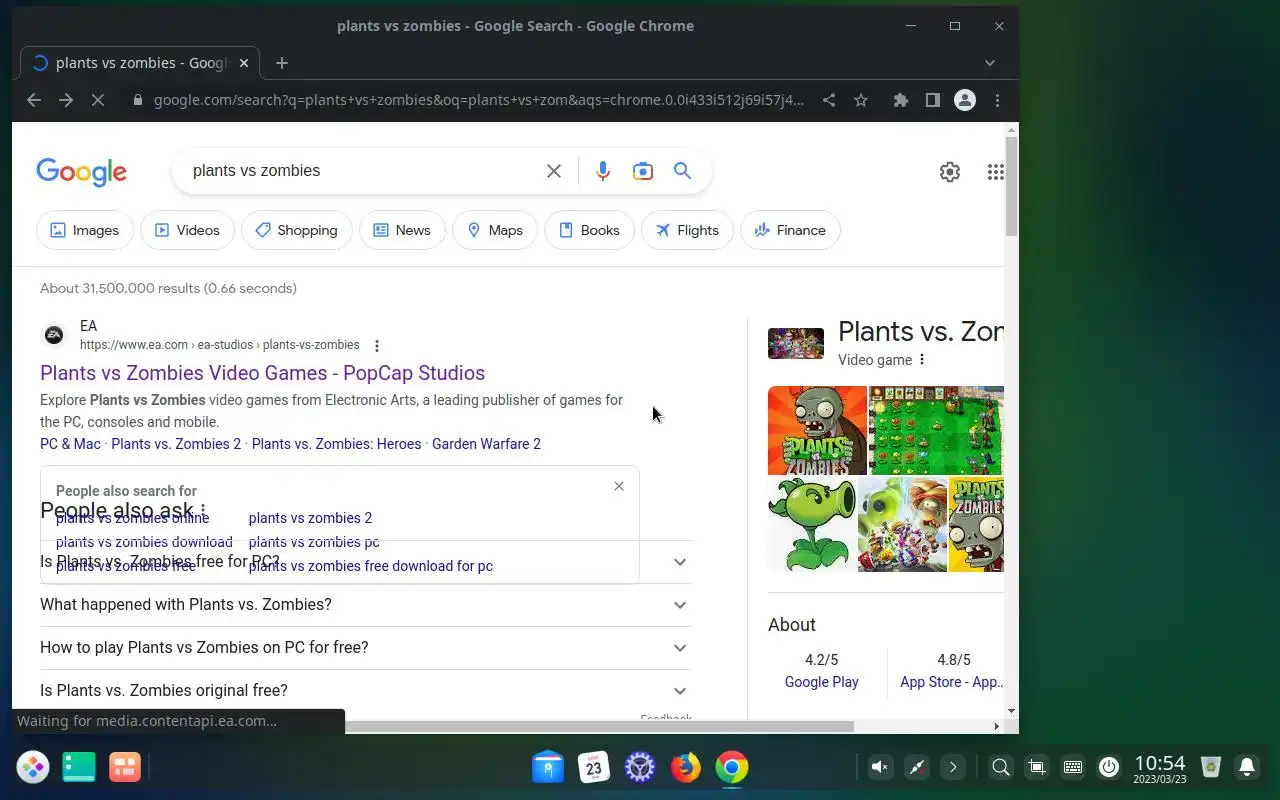Open the EA result's three-dot options
This screenshot has height=800, width=1280.
click(x=377, y=346)
